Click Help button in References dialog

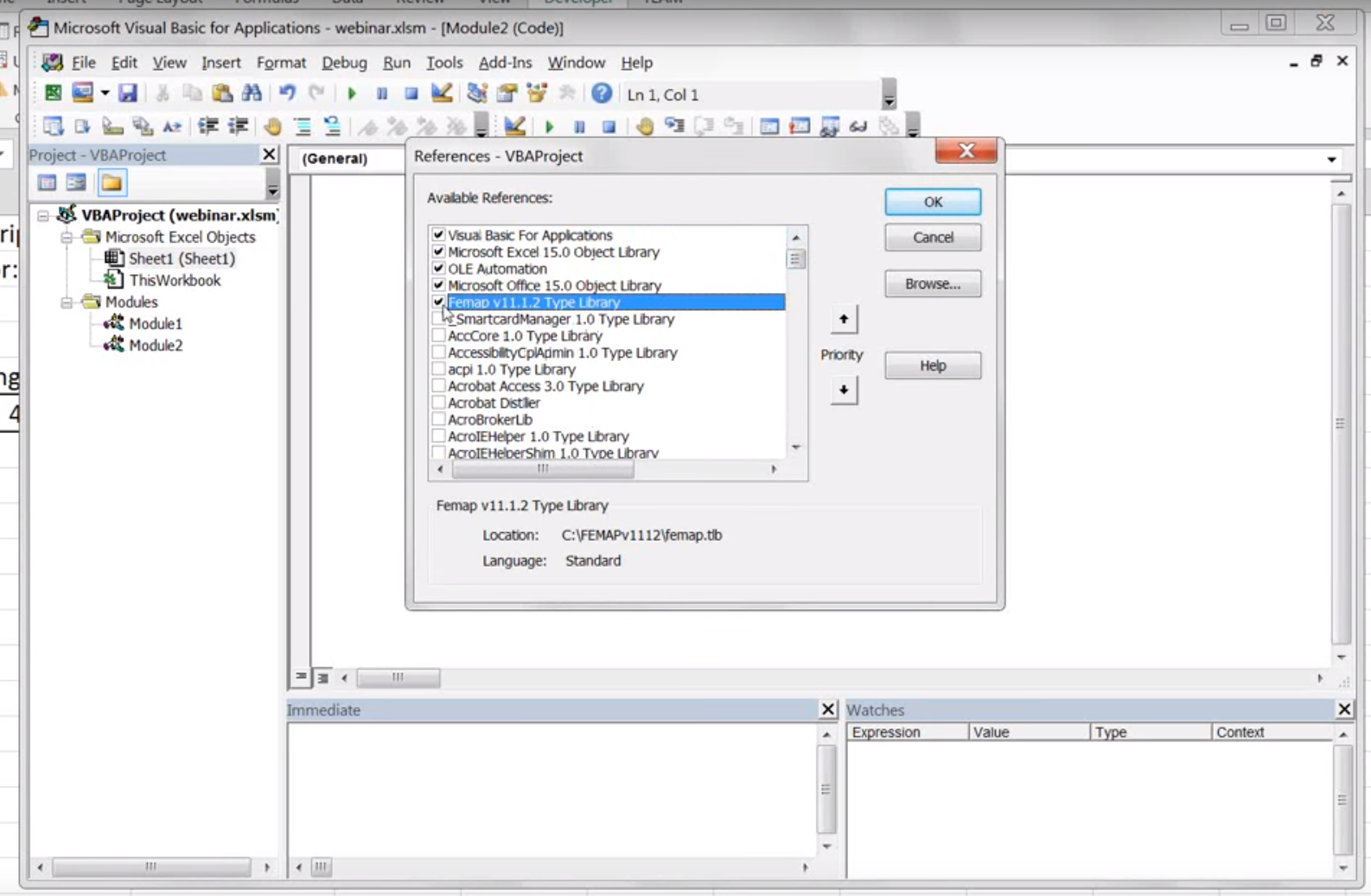(933, 365)
